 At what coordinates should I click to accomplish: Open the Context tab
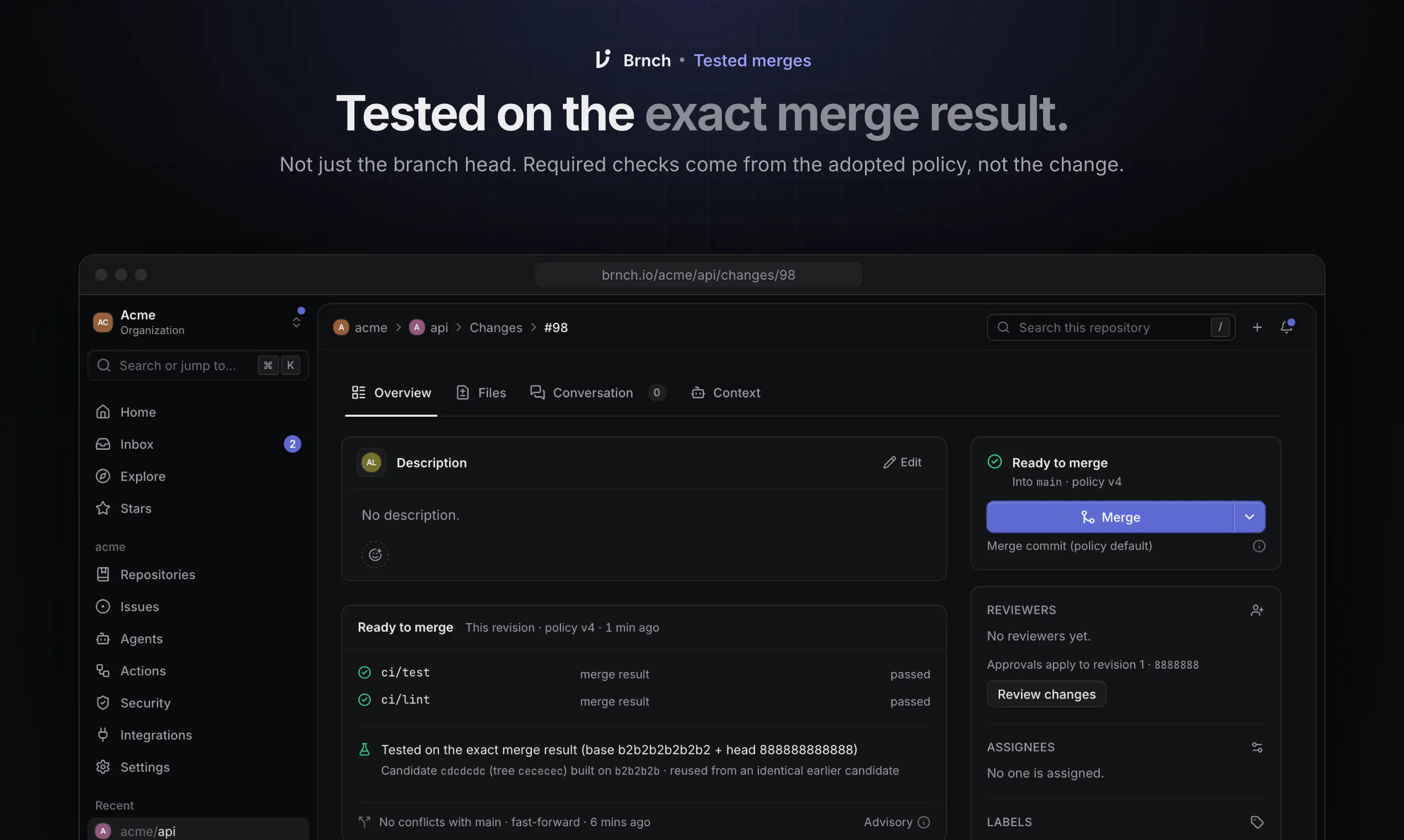(725, 393)
